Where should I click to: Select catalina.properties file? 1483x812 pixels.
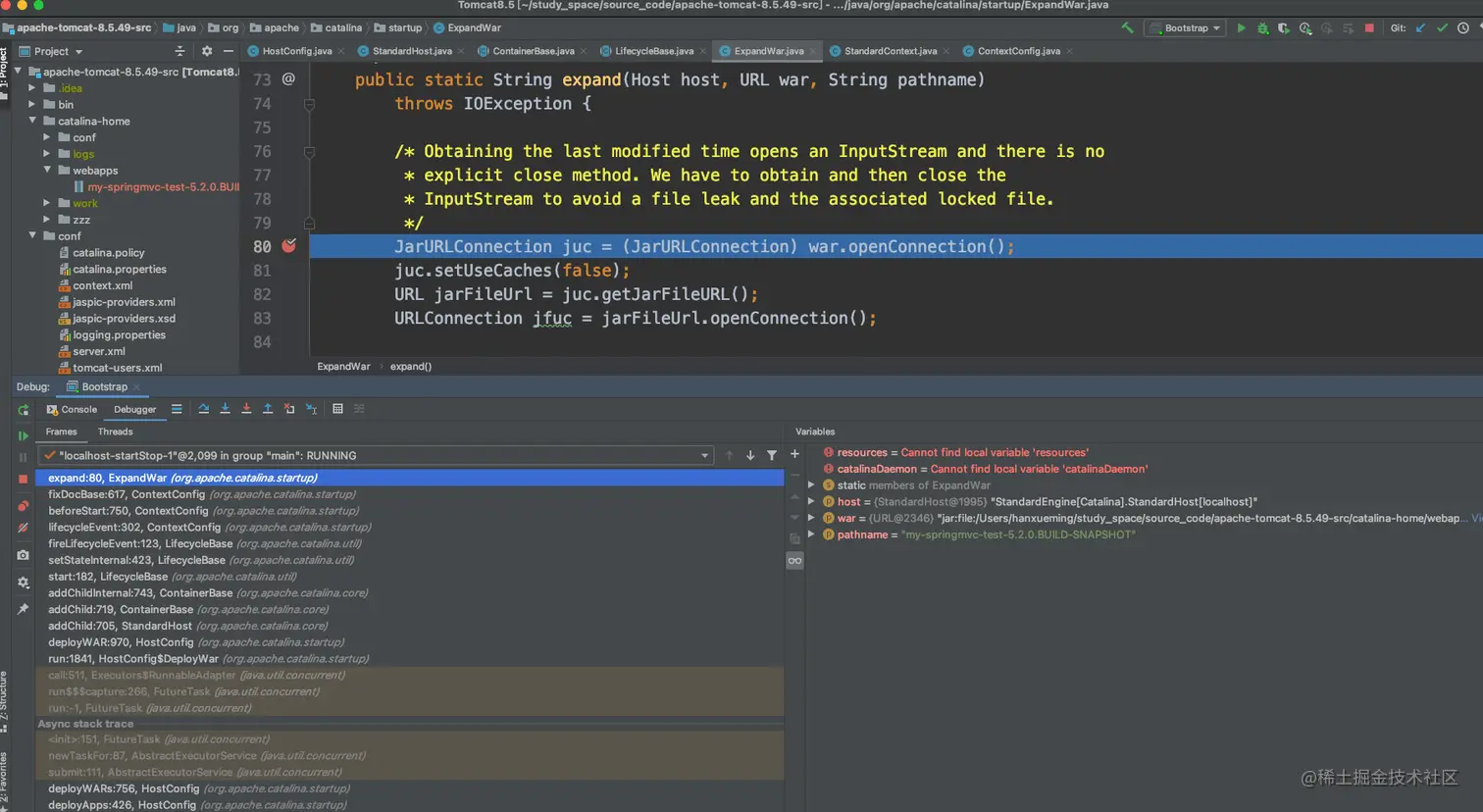(x=119, y=269)
